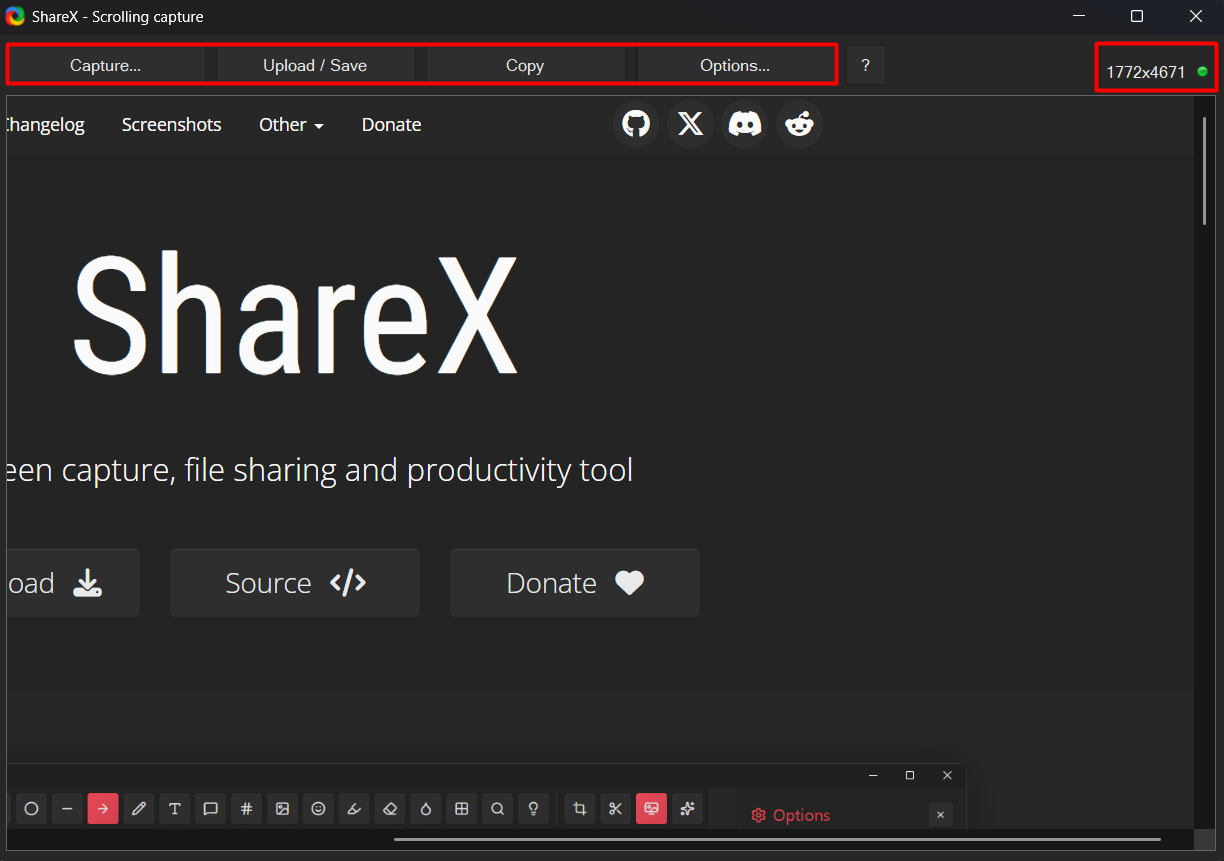Select the spotlight bulb tool

coord(534,809)
